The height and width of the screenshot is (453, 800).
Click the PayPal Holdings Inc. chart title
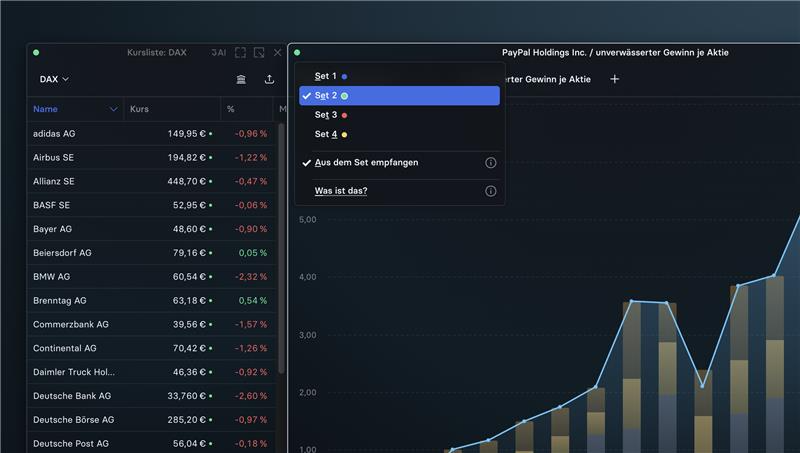coord(615,53)
